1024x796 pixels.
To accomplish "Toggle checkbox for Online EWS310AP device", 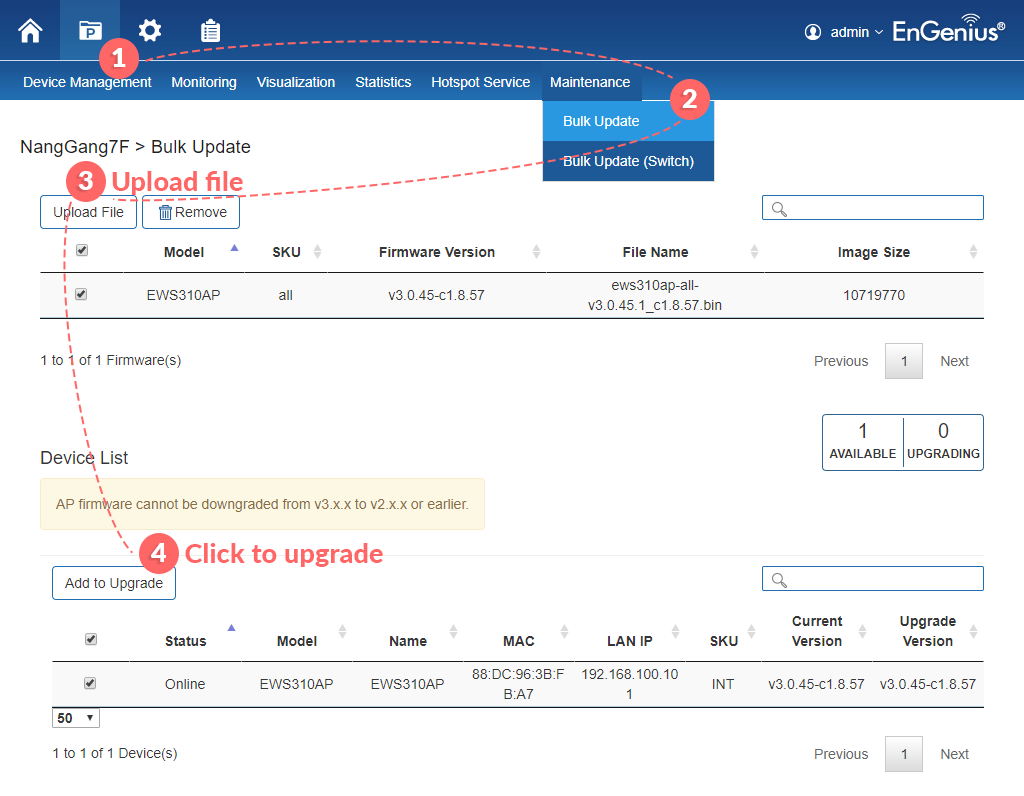I will 90,683.
